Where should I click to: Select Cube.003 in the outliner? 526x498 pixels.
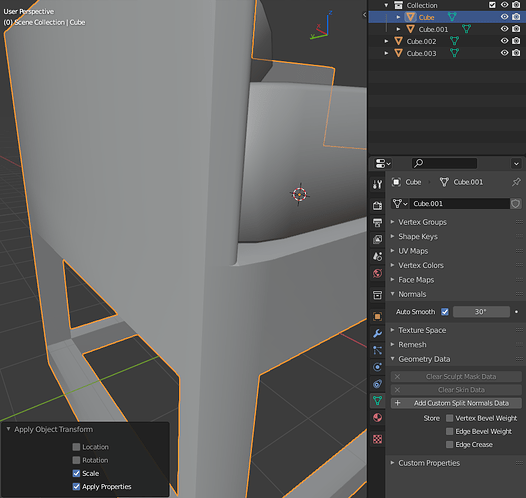(x=421, y=53)
